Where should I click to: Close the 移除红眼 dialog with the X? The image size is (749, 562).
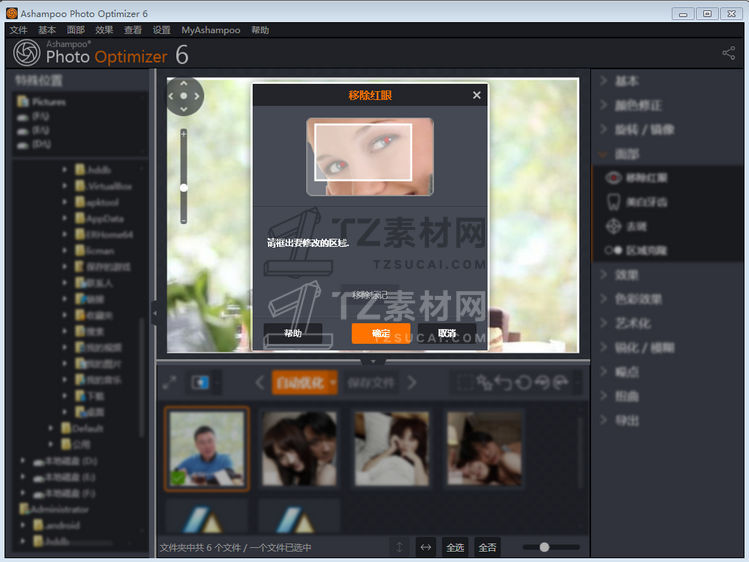(x=477, y=95)
